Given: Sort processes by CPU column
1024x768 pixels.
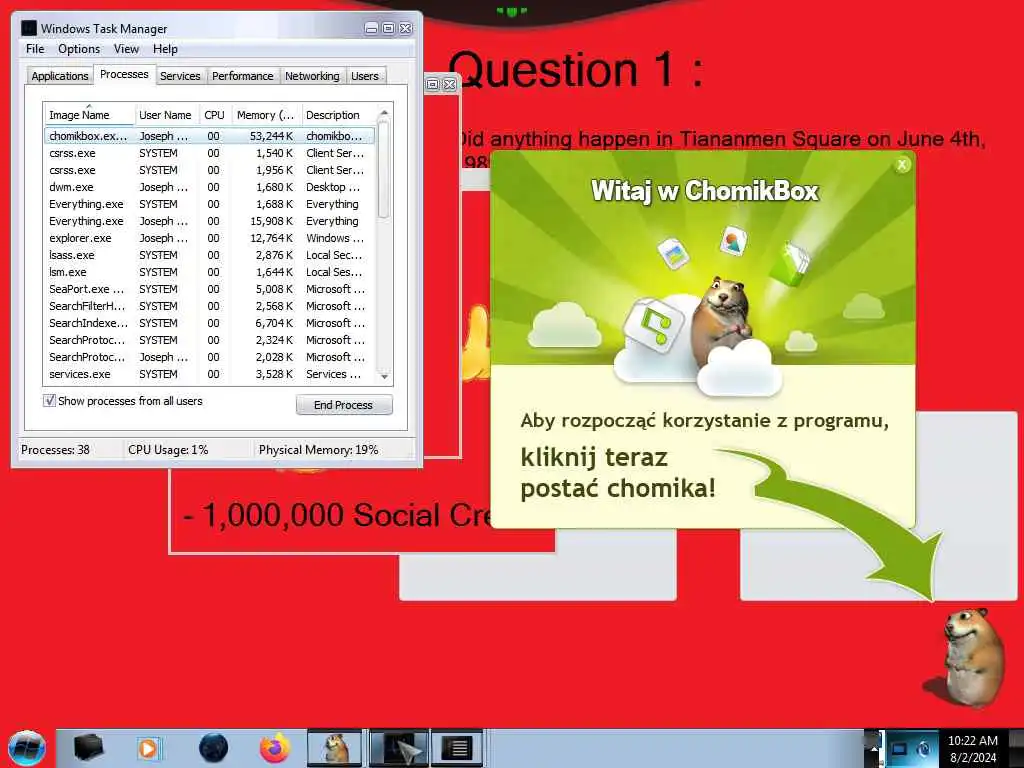Looking at the screenshot, I should pyautogui.click(x=214, y=115).
